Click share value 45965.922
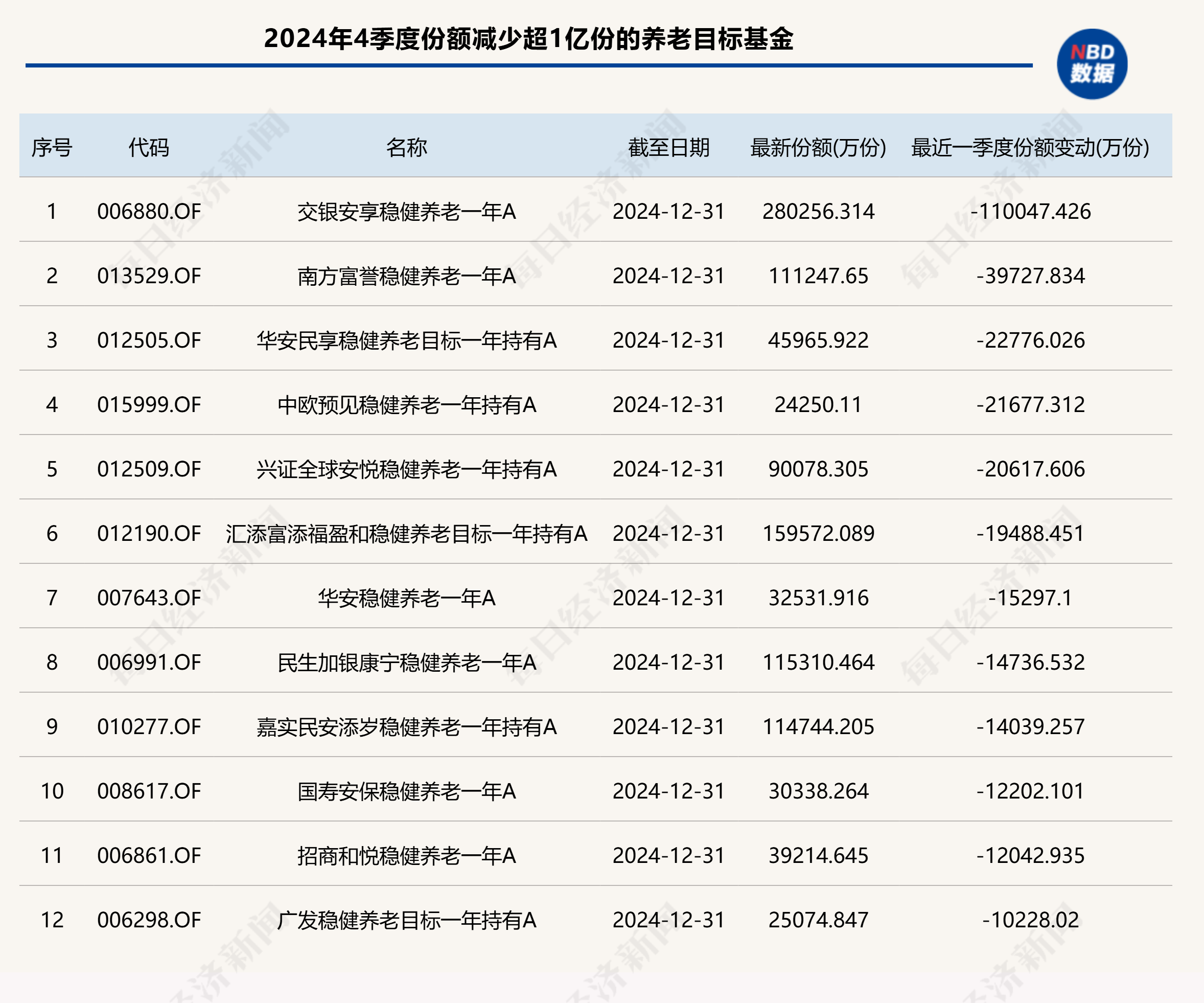Image resolution: width=1204 pixels, height=1003 pixels. click(818, 340)
